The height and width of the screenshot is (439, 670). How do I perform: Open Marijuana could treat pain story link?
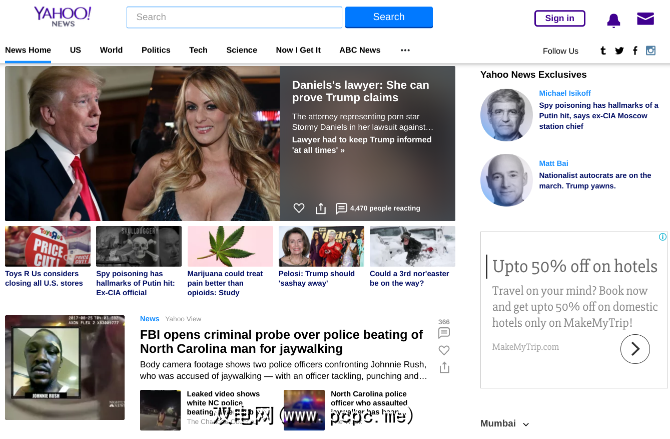point(225,283)
